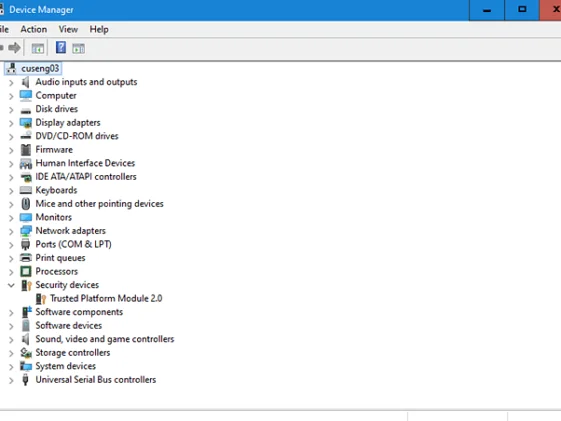The height and width of the screenshot is (421, 561).
Task: Click the Network adapters category icon
Action: [26, 231]
